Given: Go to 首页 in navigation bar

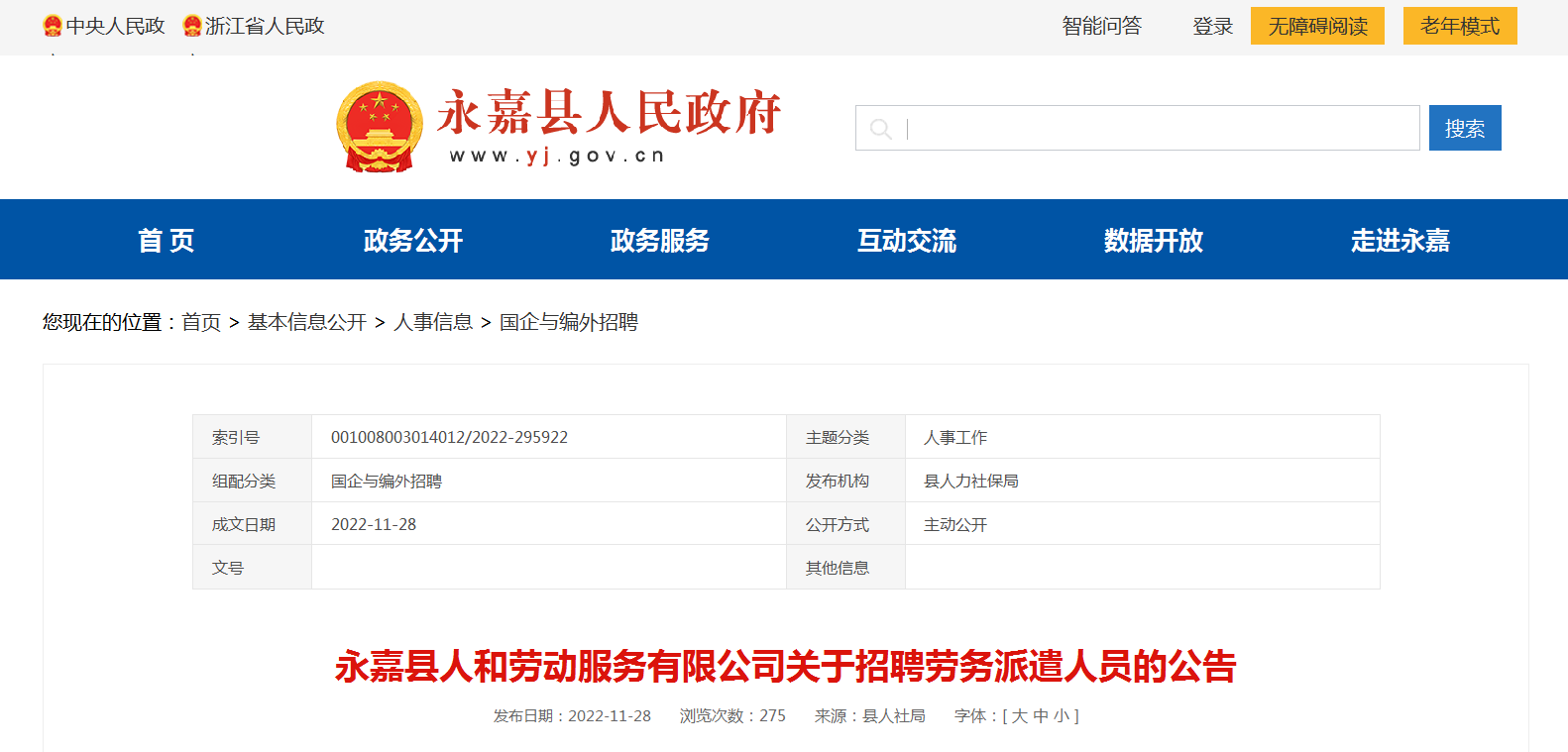Looking at the screenshot, I should pos(166,240).
